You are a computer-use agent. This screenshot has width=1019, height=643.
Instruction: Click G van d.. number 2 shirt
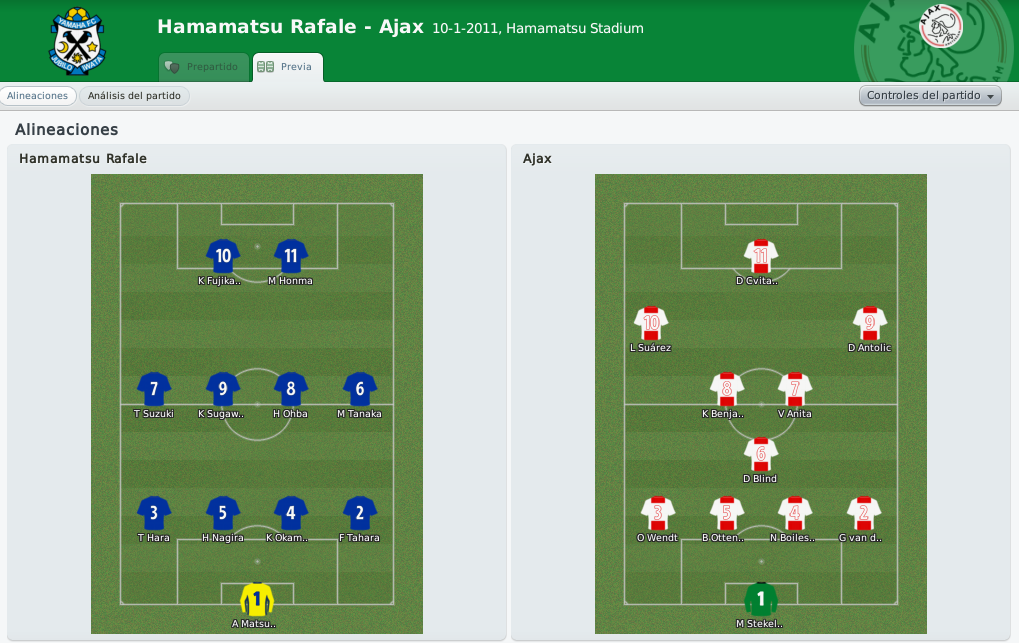click(864, 513)
